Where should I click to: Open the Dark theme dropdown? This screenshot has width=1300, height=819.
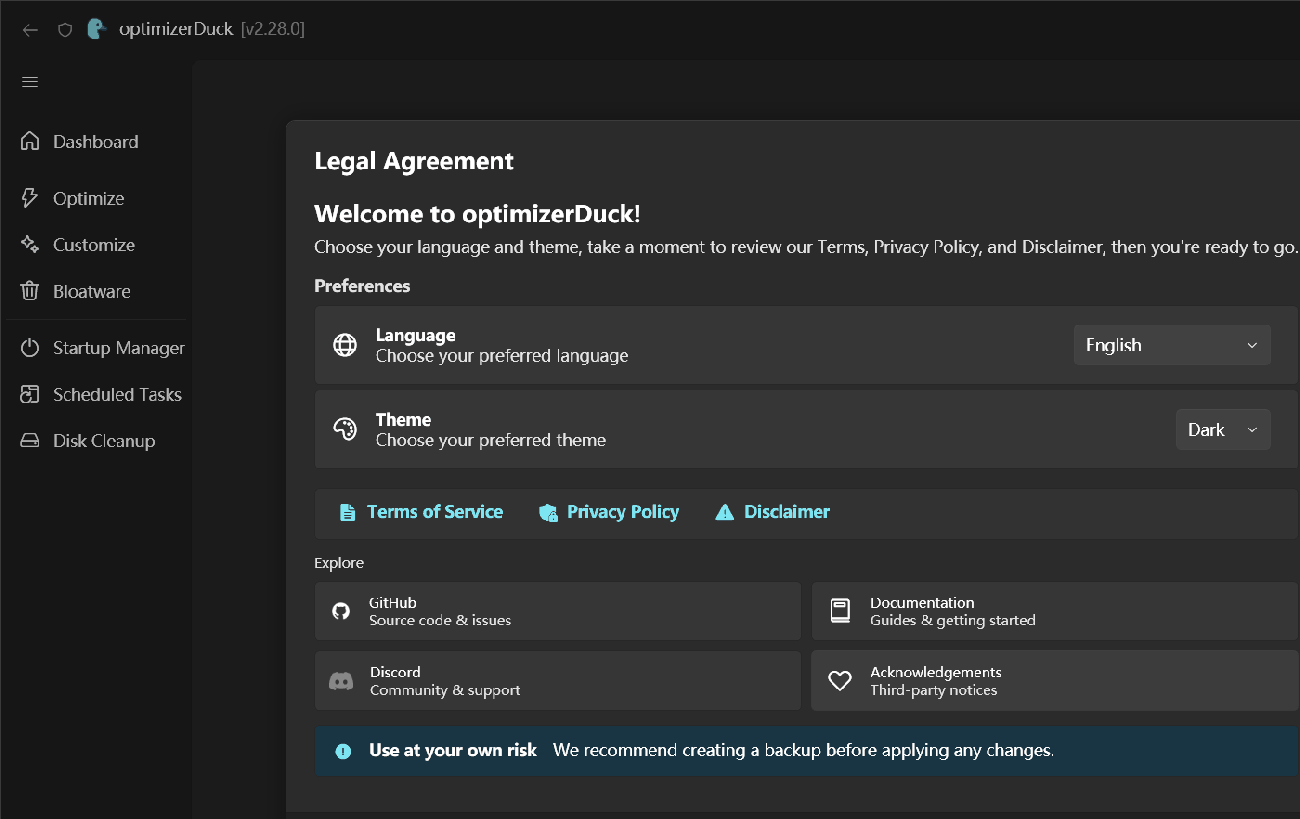click(x=1223, y=429)
